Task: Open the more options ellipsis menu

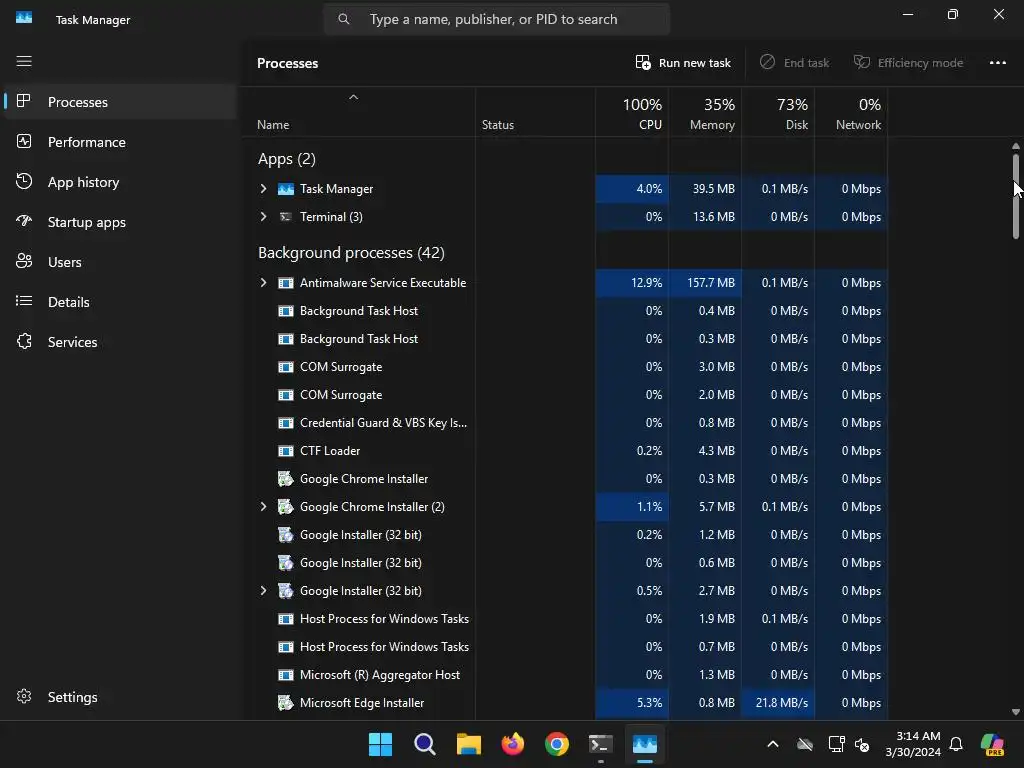Action: 998,63
